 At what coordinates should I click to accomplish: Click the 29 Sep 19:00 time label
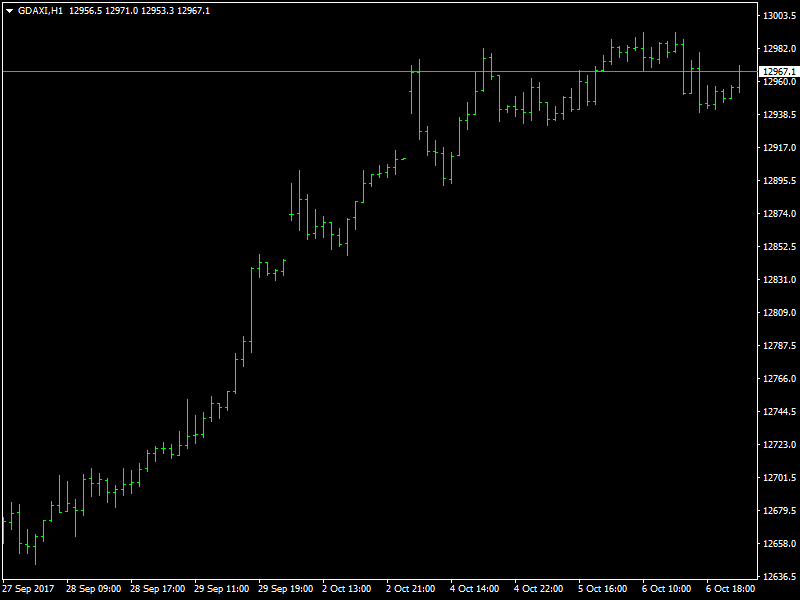(286, 589)
